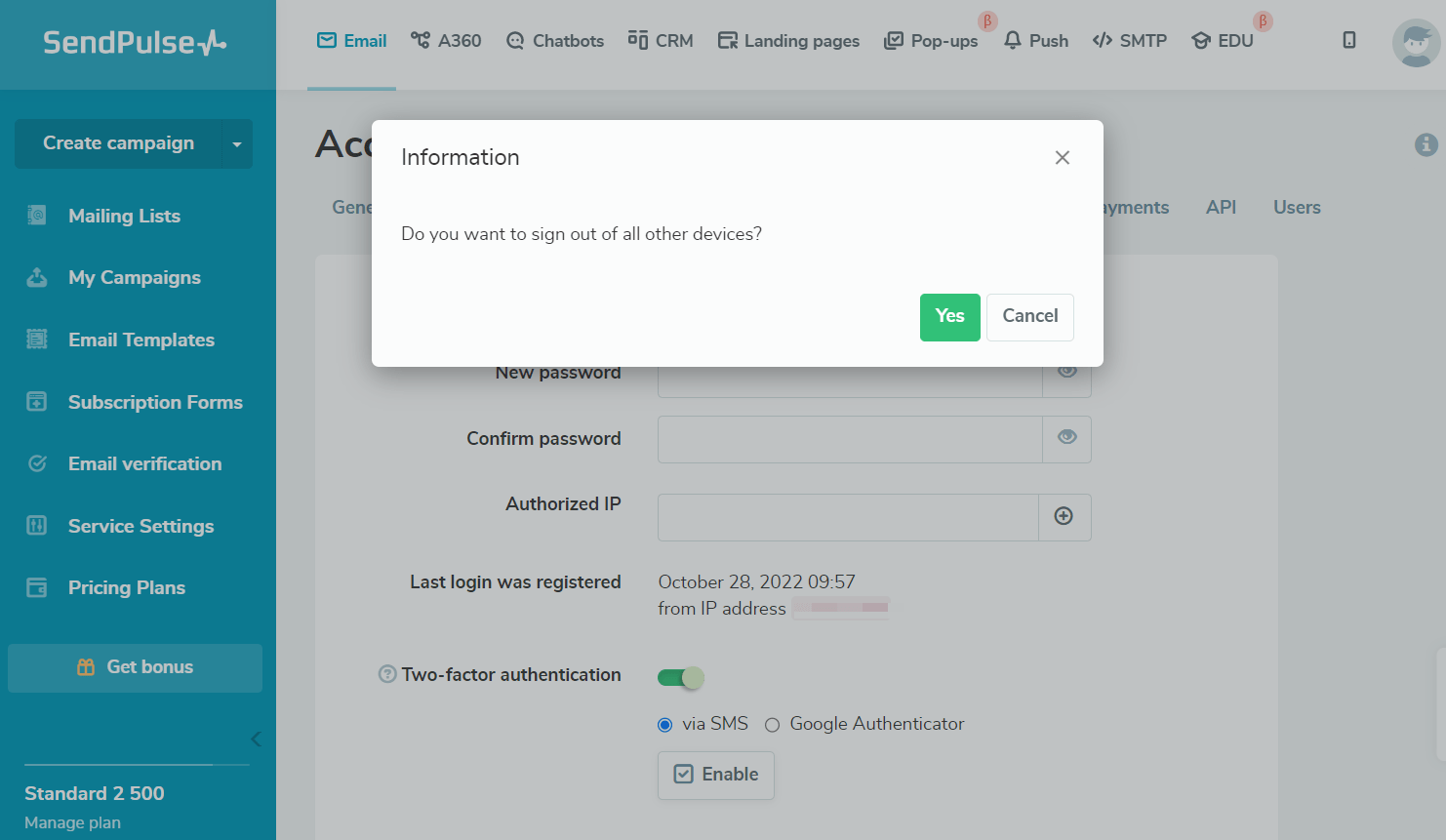The width and height of the screenshot is (1446, 840).
Task: Click the Email Templates sidebar icon
Action: [x=37, y=340]
